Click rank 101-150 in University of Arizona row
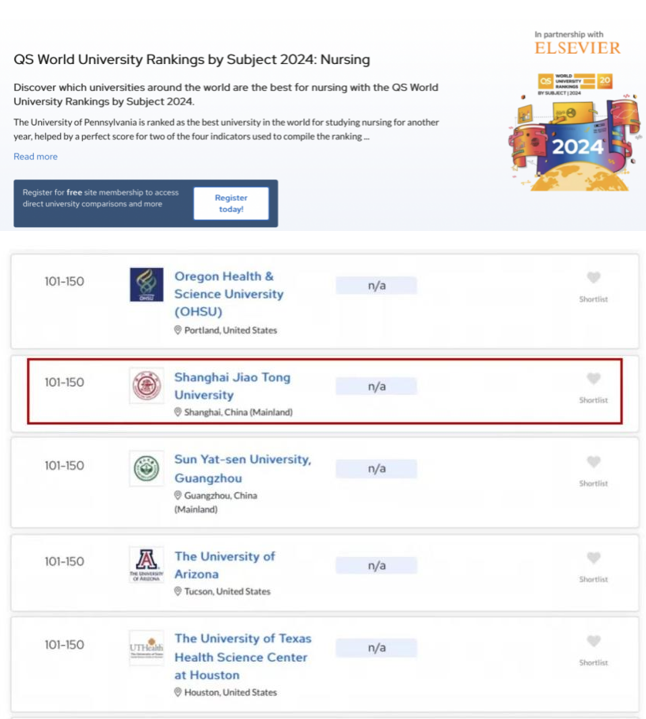Screen dimensions: 646x719 (x=64, y=562)
